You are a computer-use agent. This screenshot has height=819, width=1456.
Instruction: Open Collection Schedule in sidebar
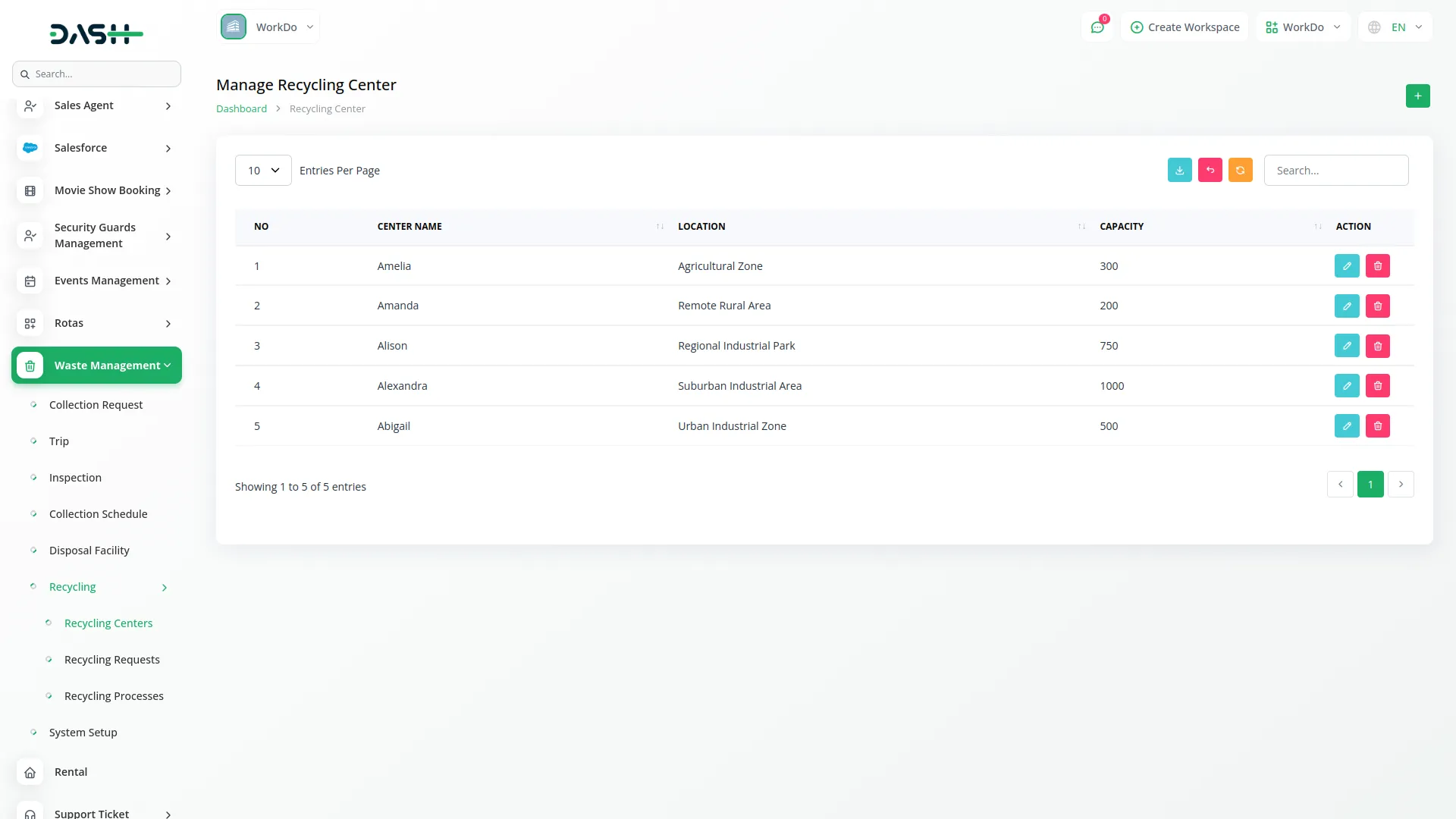[98, 514]
